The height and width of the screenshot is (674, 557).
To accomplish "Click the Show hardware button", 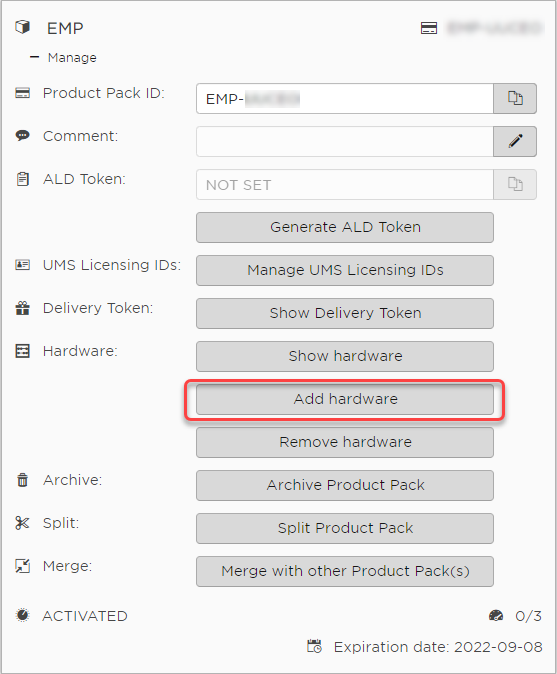I will [345, 356].
